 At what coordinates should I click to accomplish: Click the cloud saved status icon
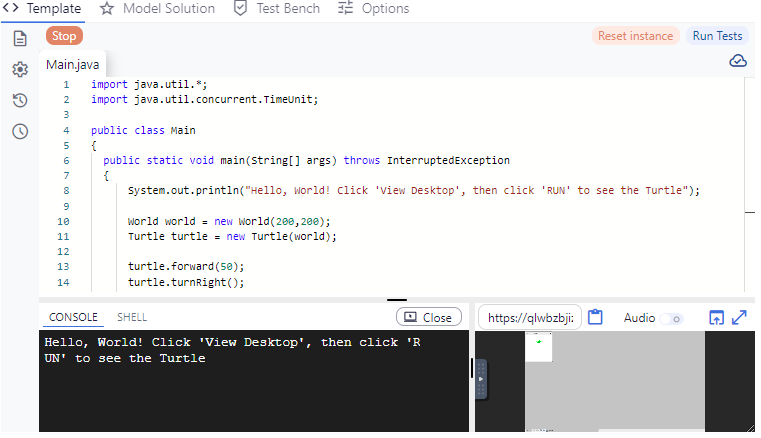coord(738,61)
